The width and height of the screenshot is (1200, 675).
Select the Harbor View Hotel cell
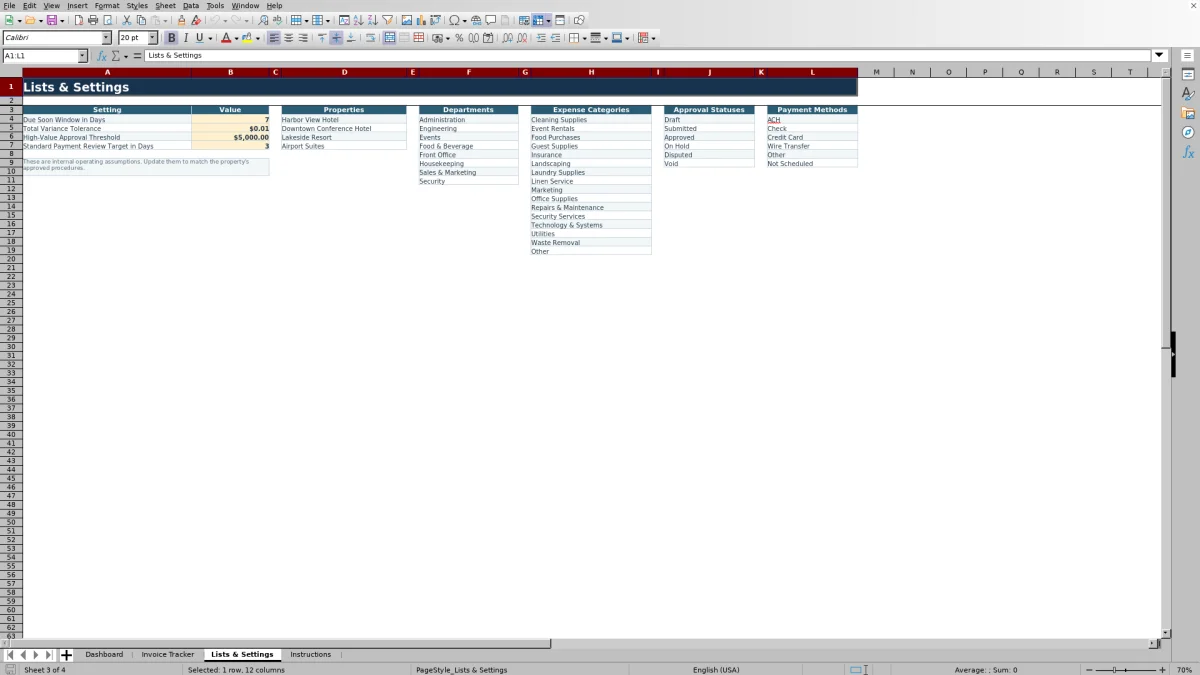(x=344, y=120)
